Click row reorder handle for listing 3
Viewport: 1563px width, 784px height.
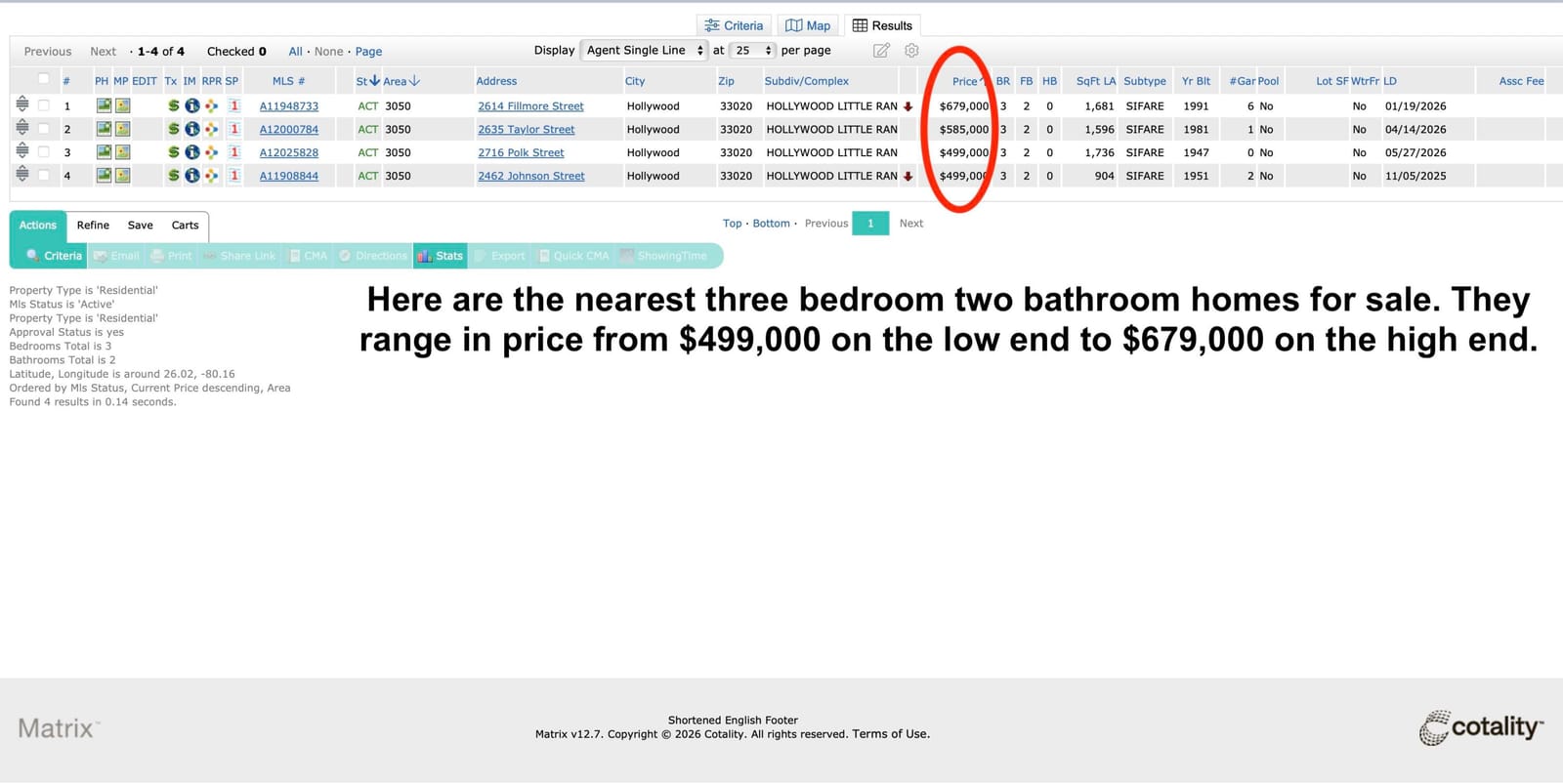tap(22, 151)
